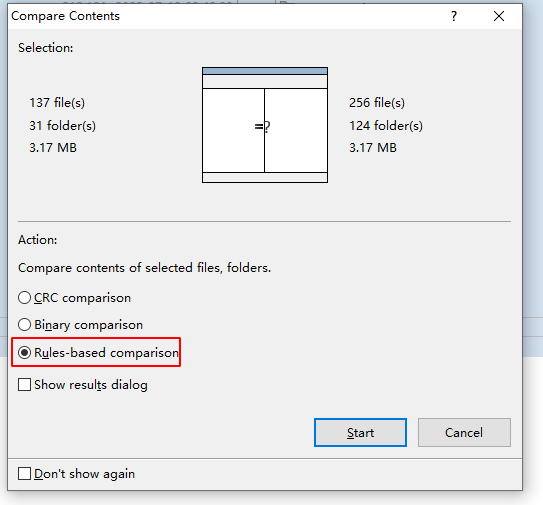The height and width of the screenshot is (505, 543).
Task: Click the Selection heading label
Action: coord(46,48)
